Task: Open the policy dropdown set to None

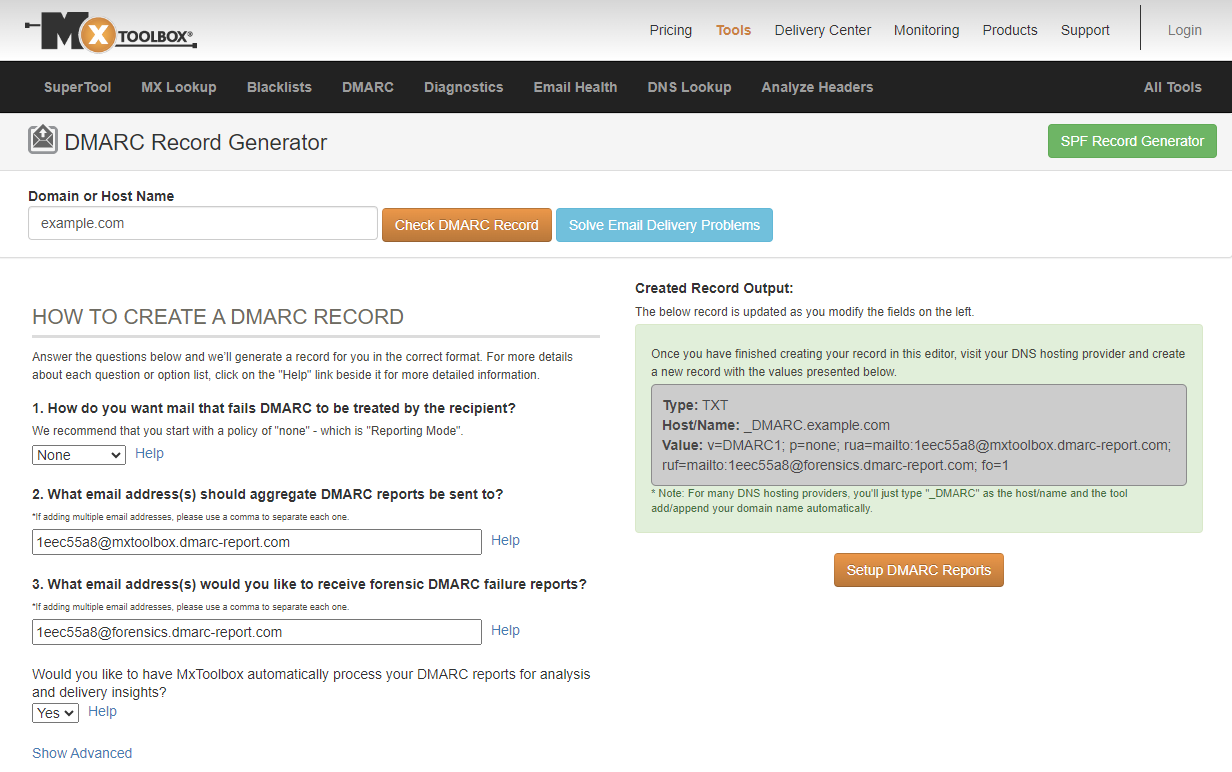Action: tap(79, 455)
